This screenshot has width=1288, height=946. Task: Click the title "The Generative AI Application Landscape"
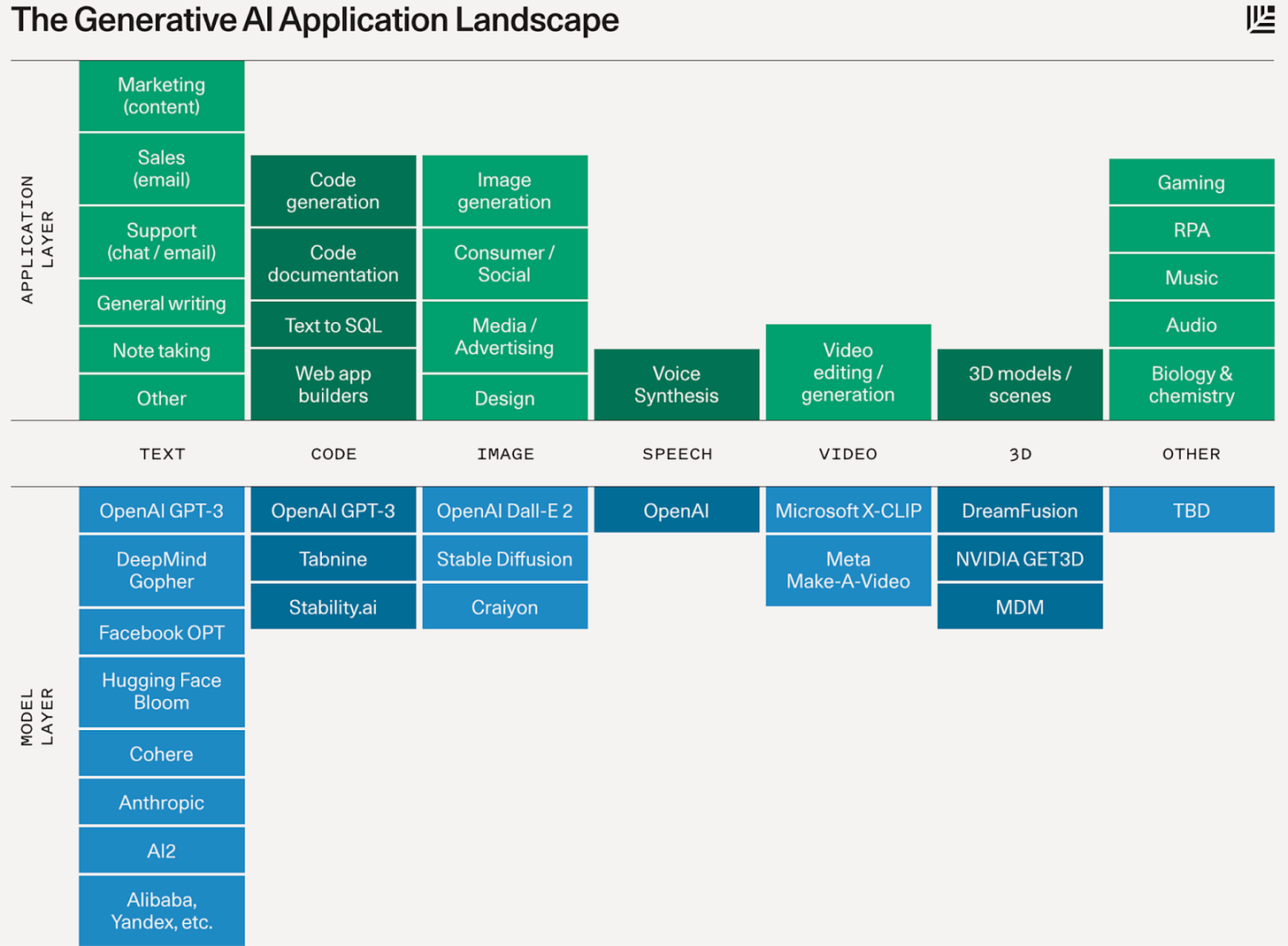(315, 19)
